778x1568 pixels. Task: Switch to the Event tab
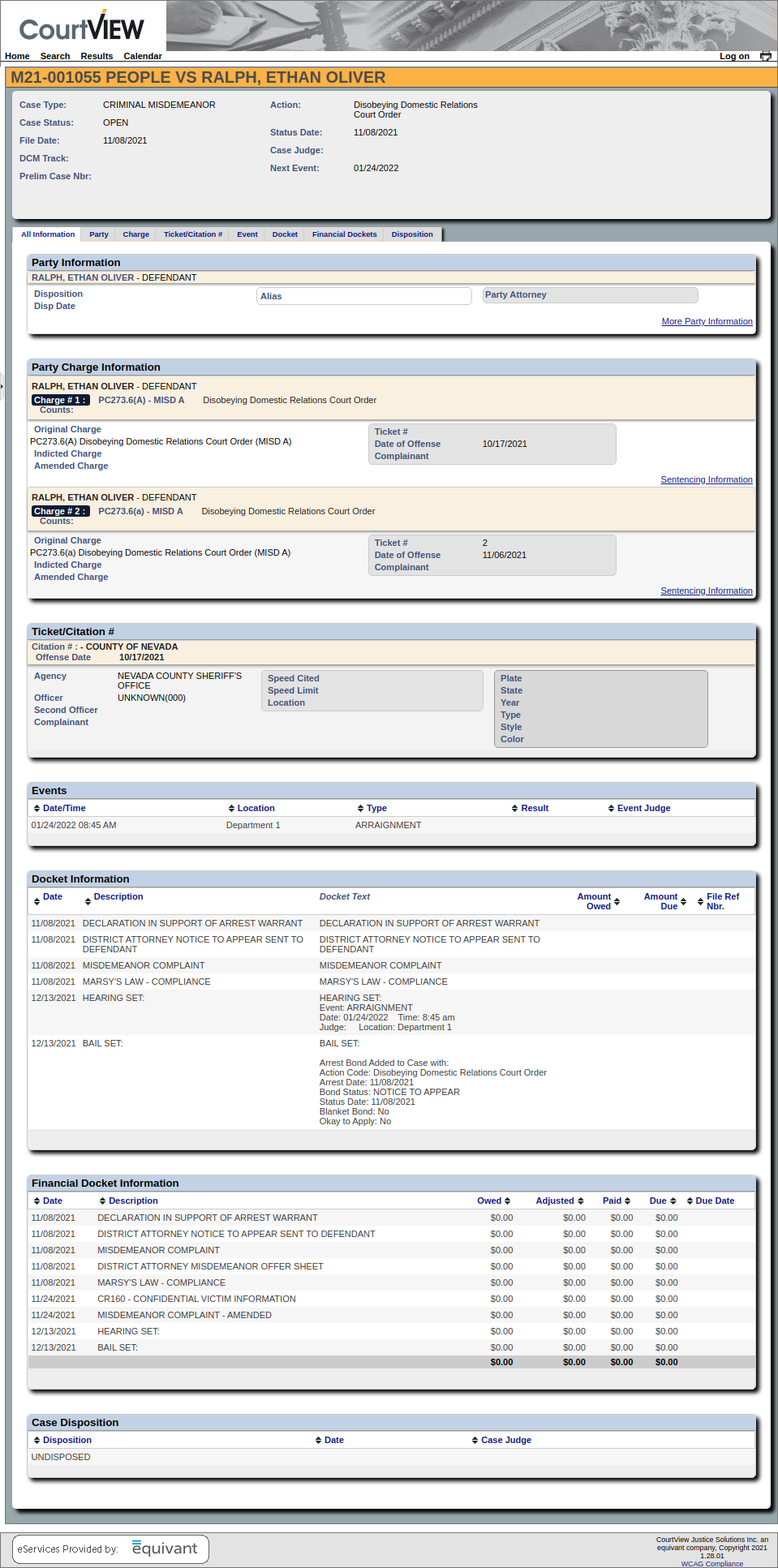(x=247, y=234)
